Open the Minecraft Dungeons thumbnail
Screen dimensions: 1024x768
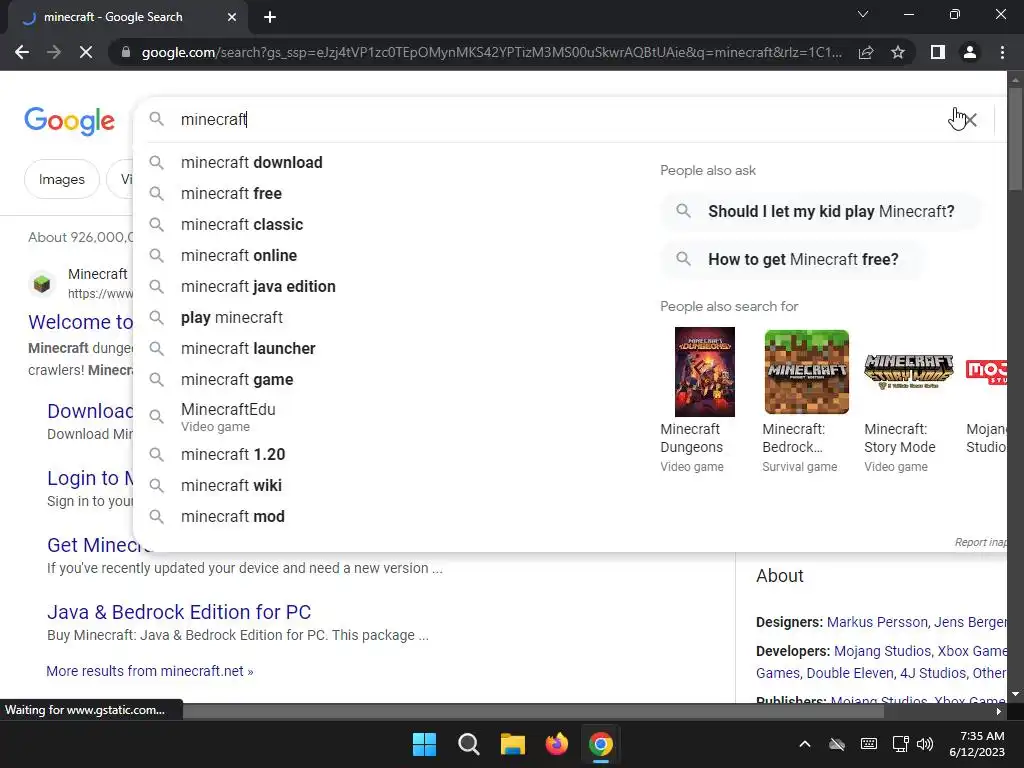point(705,372)
